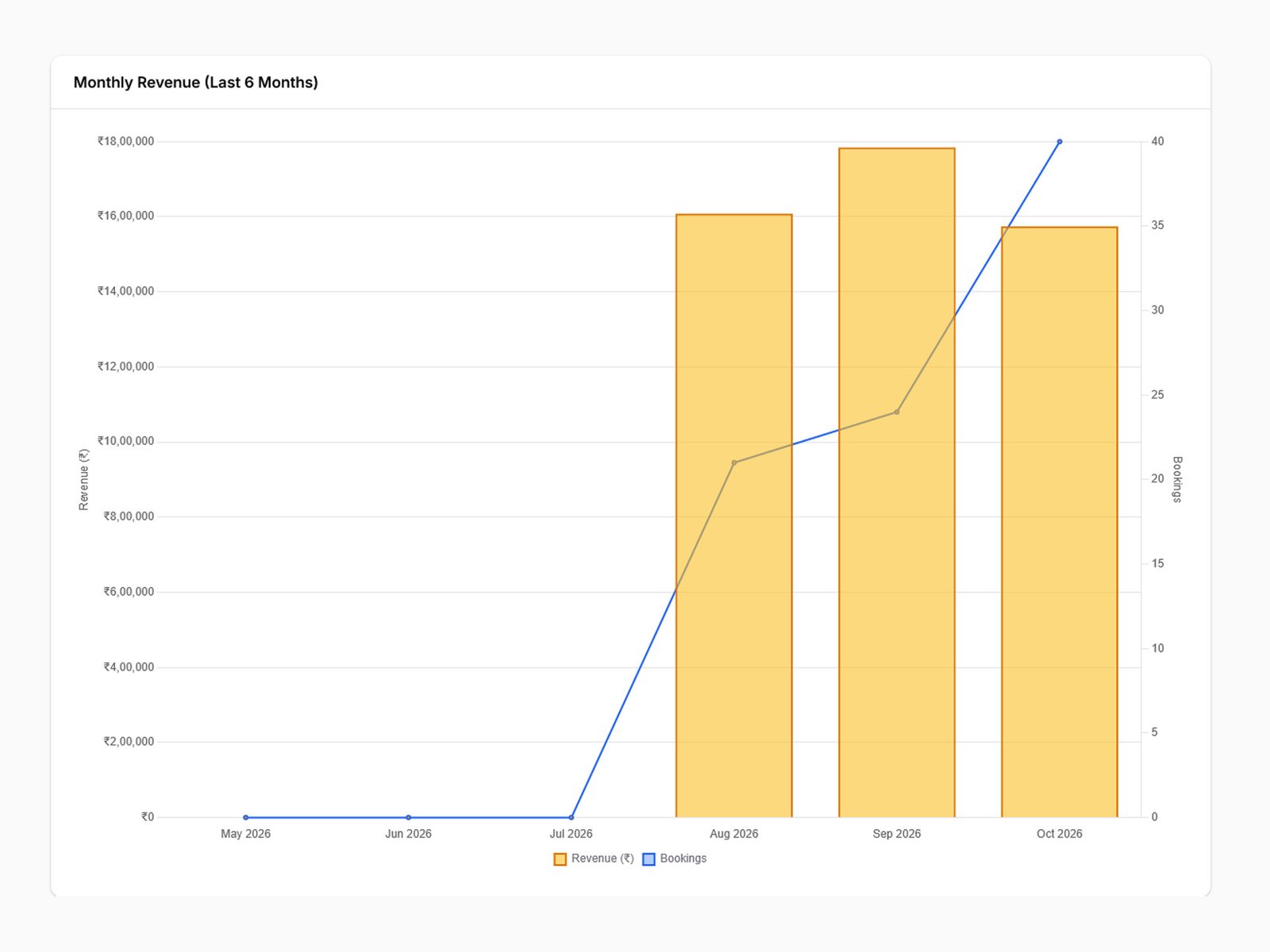Click the ₹4,00,000 axis value
Viewport: 1270px width, 952px height.
coord(129,667)
